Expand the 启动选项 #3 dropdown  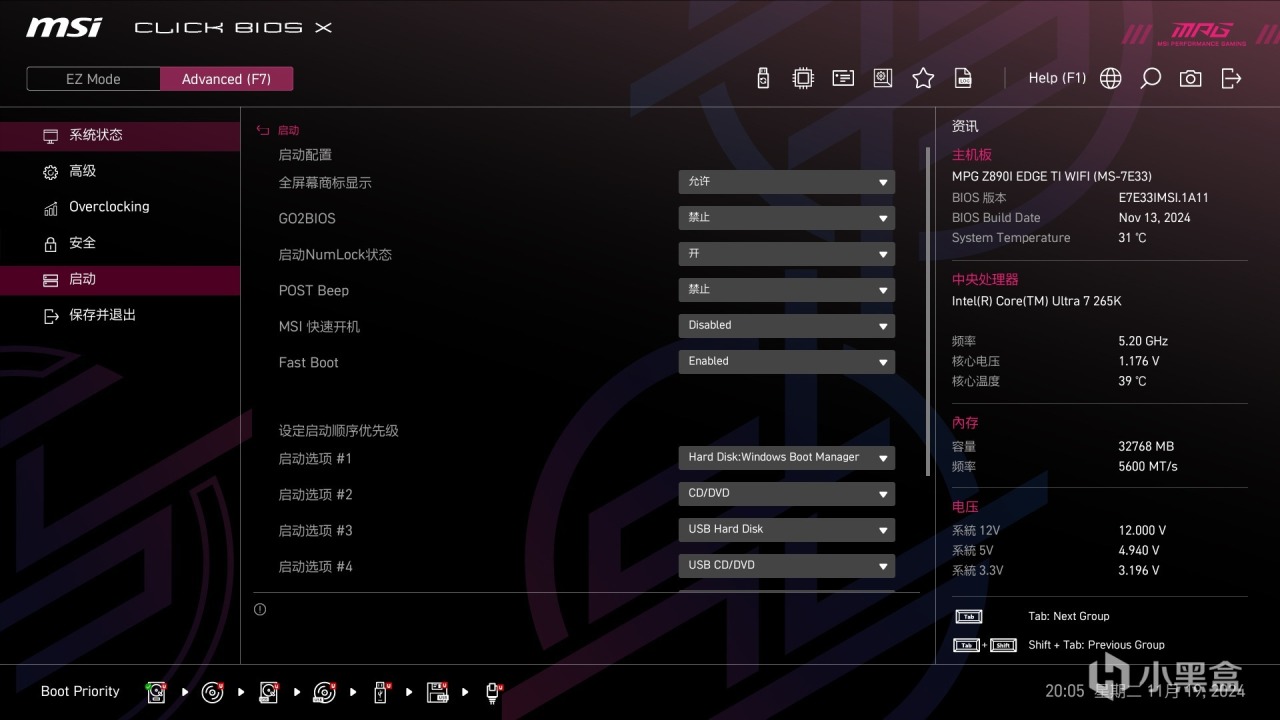click(786, 530)
